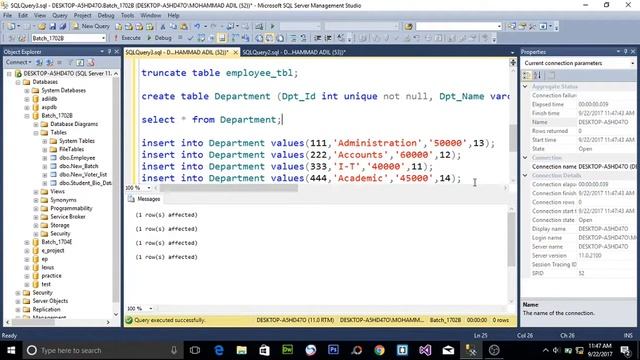Collapse the Databases node in Object Explorer

click(x=18, y=82)
